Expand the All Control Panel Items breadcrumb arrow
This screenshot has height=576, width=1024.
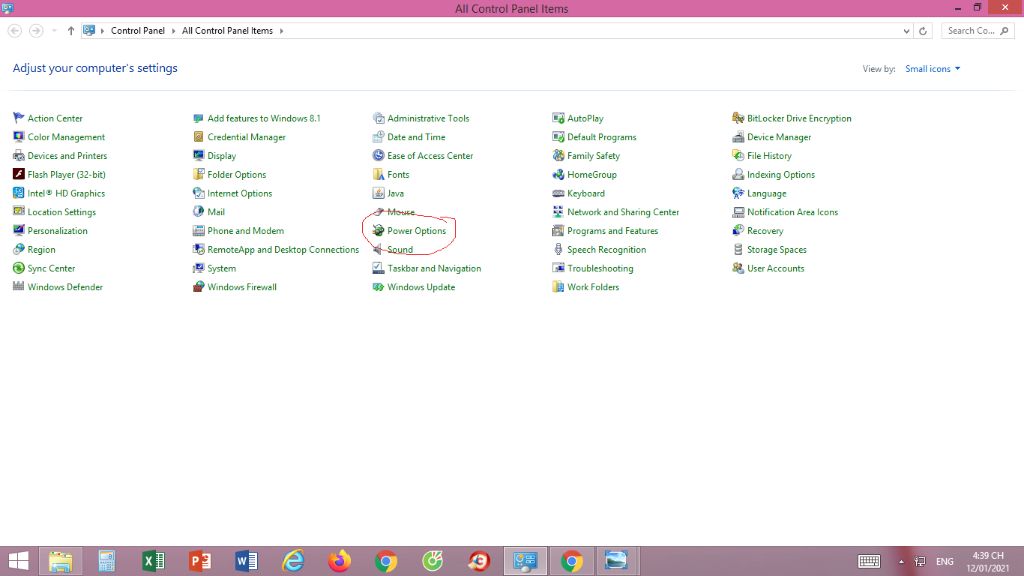(x=281, y=31)
